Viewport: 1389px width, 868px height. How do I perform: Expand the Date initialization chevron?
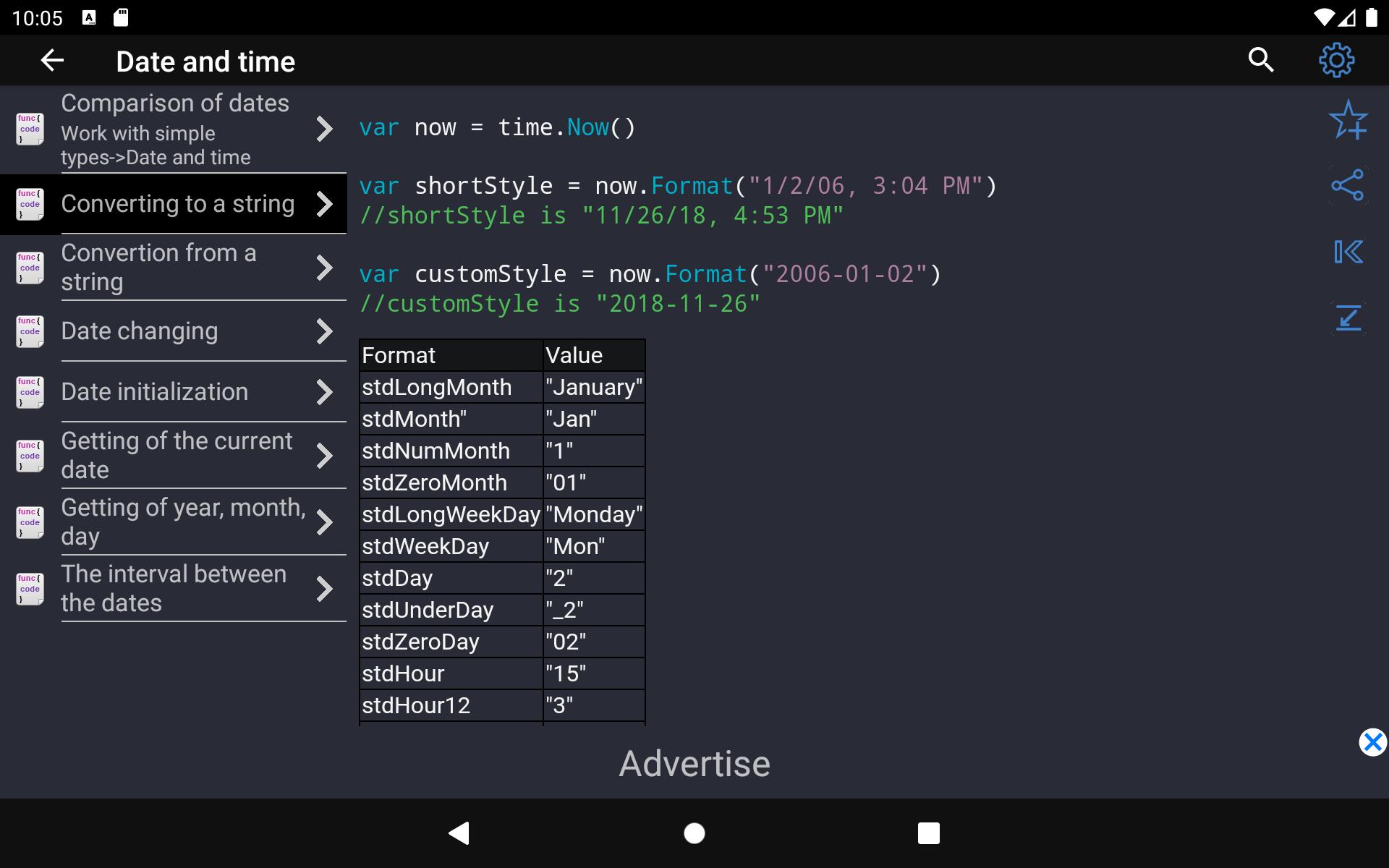(x=325, y=392)
